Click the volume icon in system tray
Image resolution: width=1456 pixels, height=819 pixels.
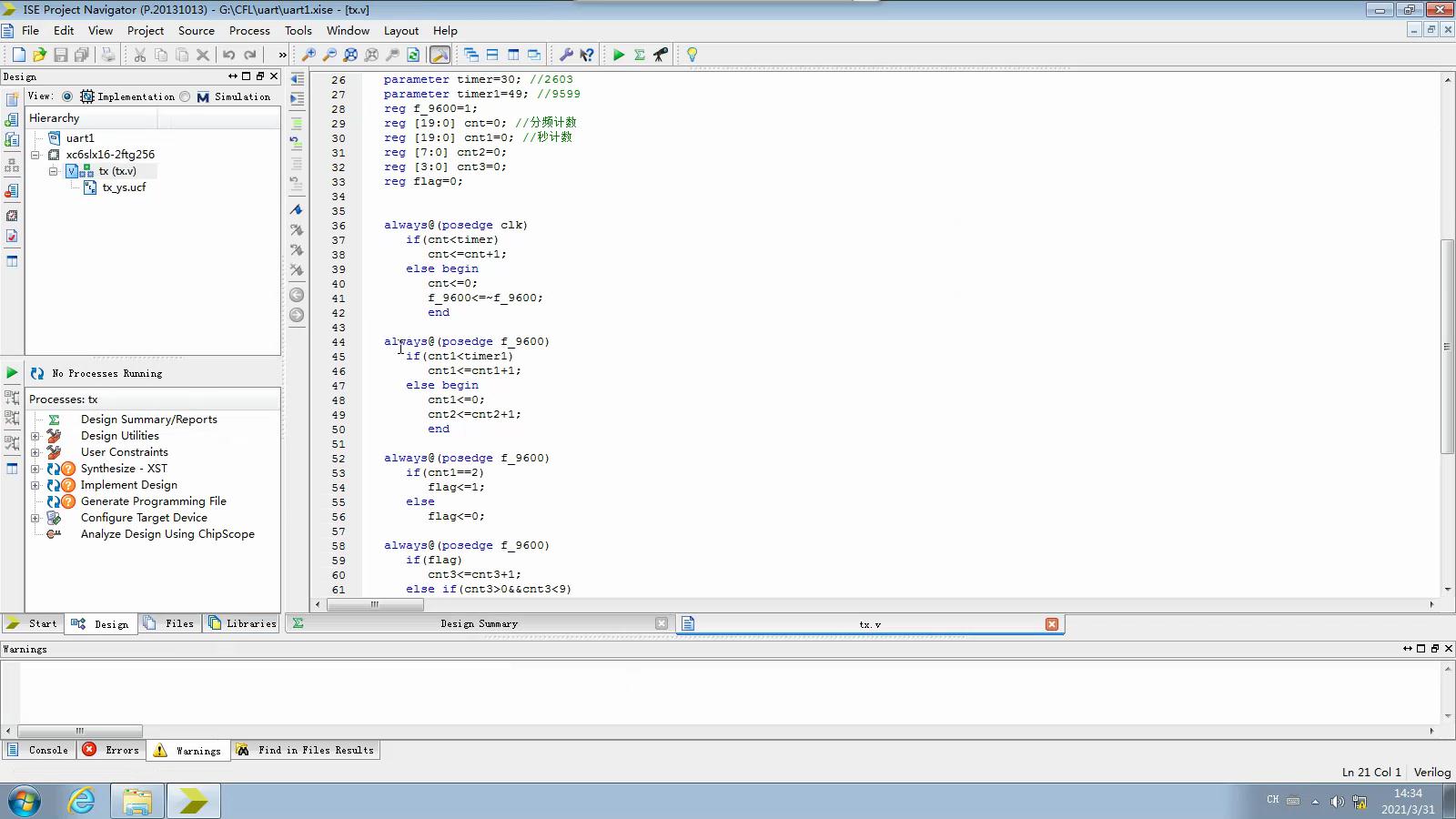[x=1337, y=802]
